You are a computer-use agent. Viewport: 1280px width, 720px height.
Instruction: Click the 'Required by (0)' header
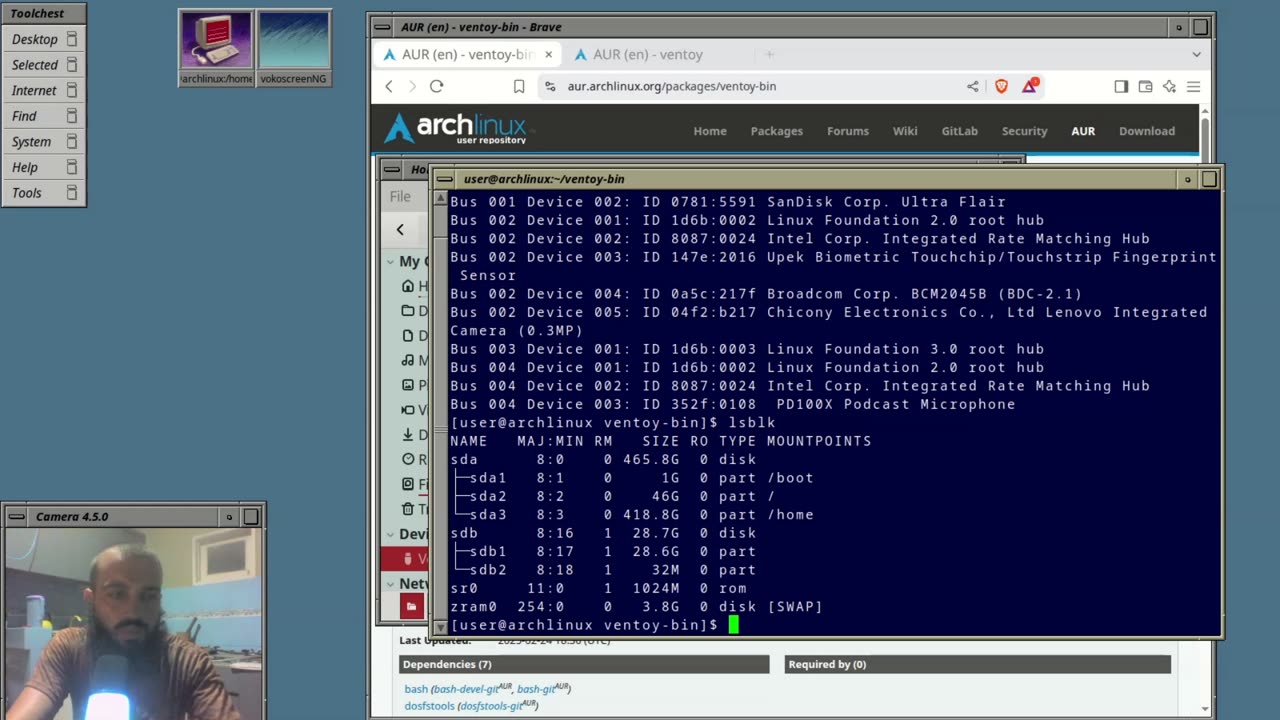tap(978, 664)
